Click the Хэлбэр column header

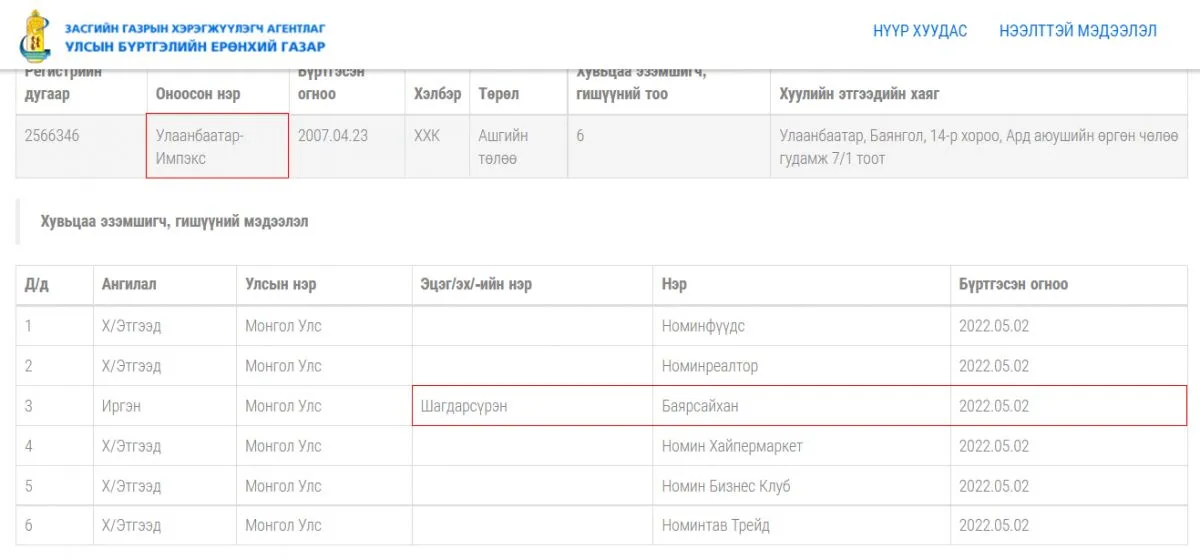tap(438, 94)
